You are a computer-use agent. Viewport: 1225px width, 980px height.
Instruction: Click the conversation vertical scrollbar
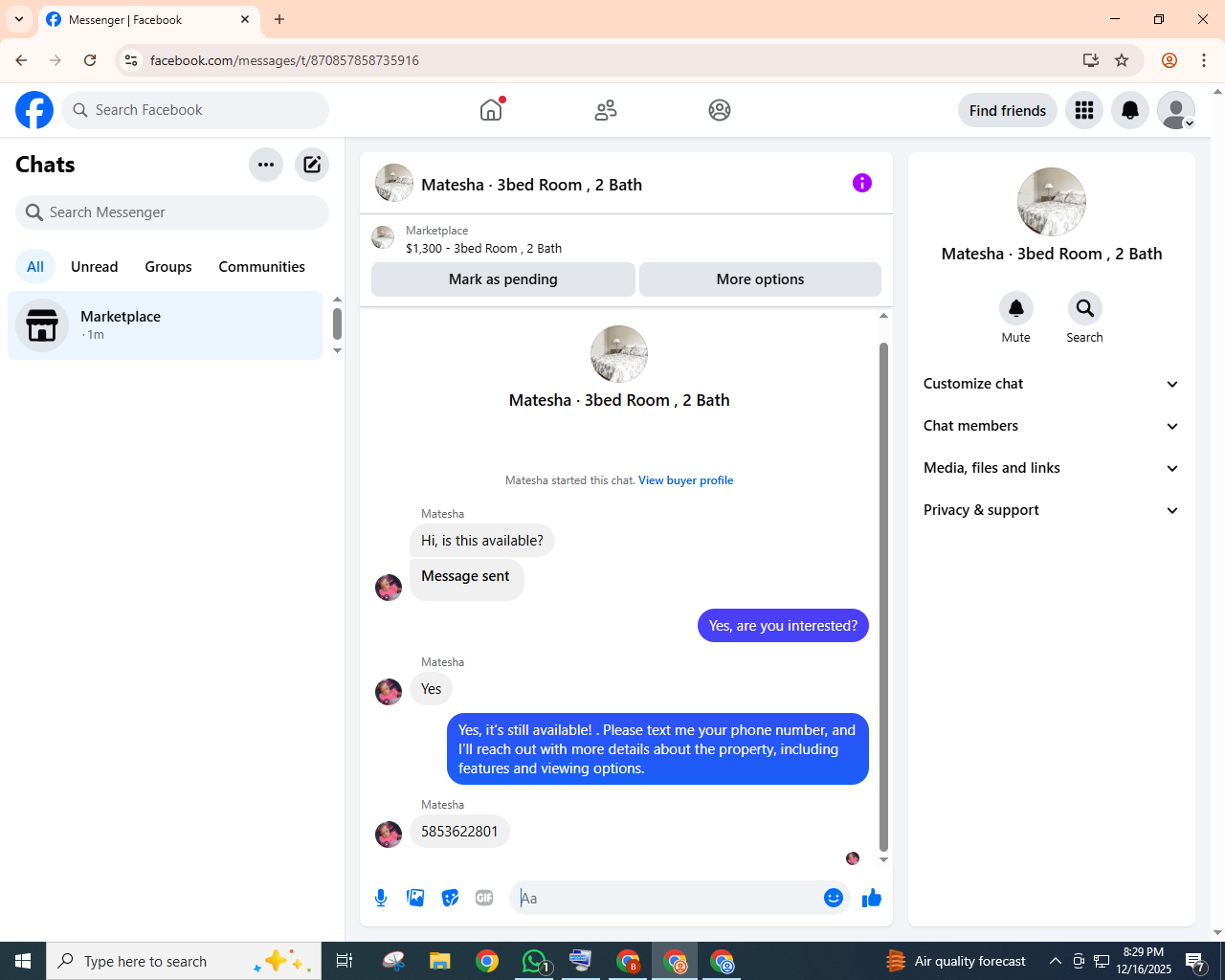[x=883, y=595]
